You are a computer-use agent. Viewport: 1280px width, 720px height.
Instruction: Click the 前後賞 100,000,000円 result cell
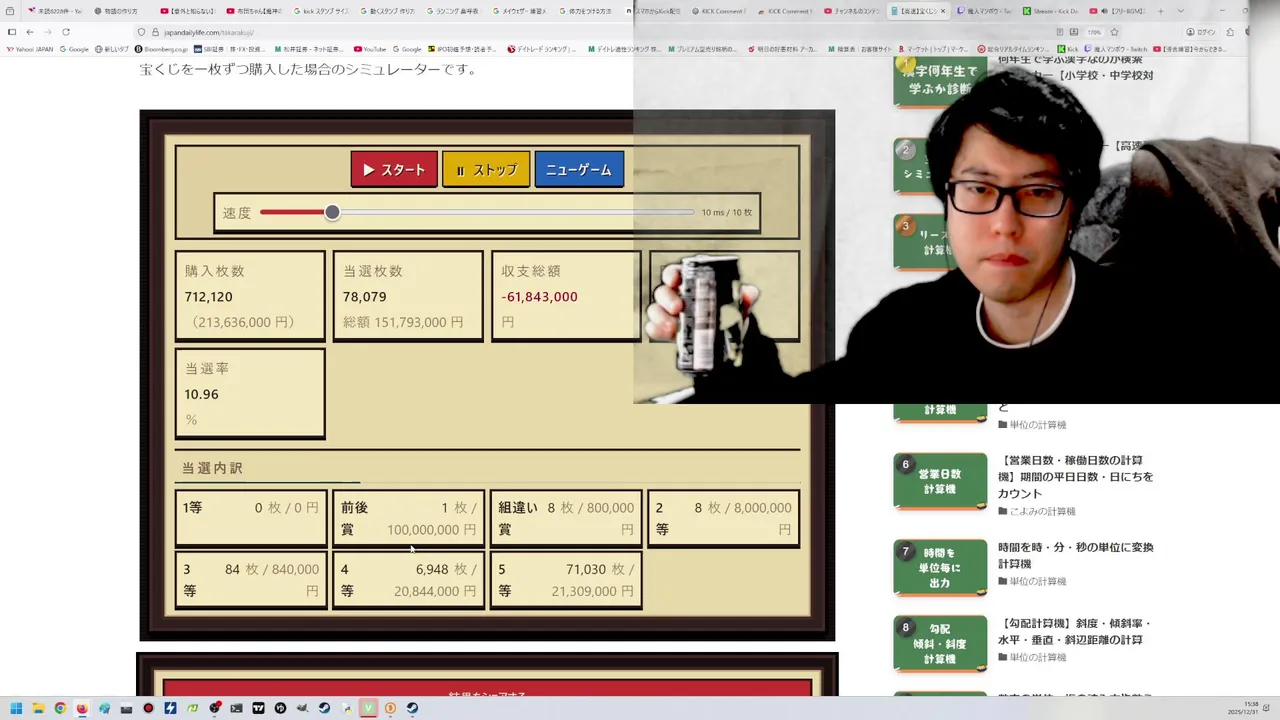408,518
